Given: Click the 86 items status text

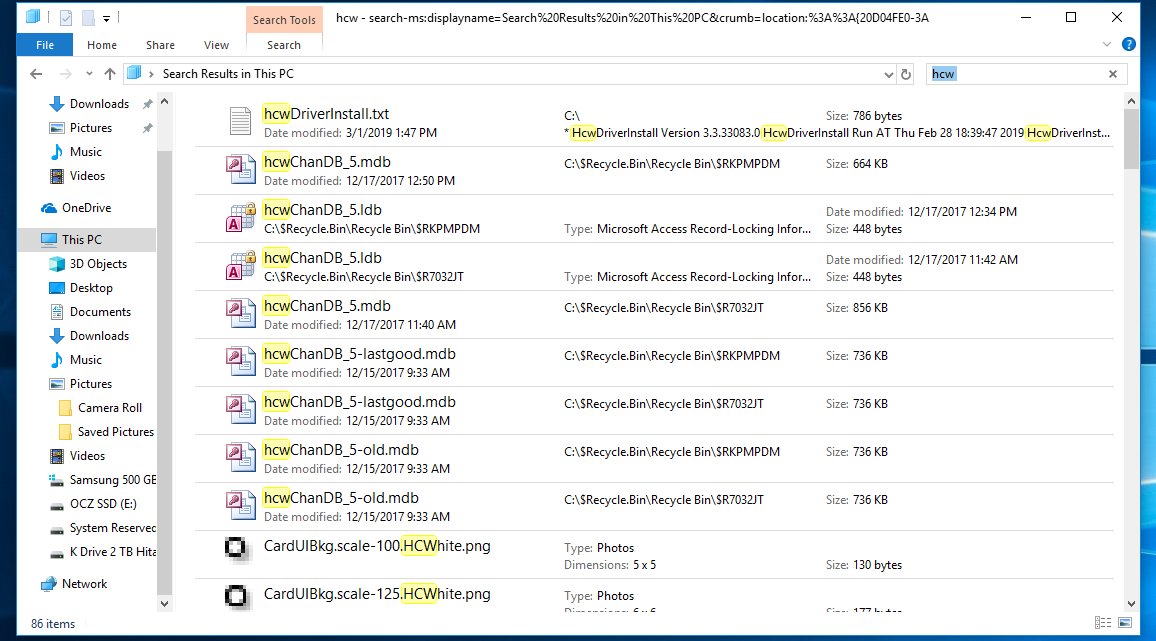Looking at the screenshot, I should pos(53,624).
